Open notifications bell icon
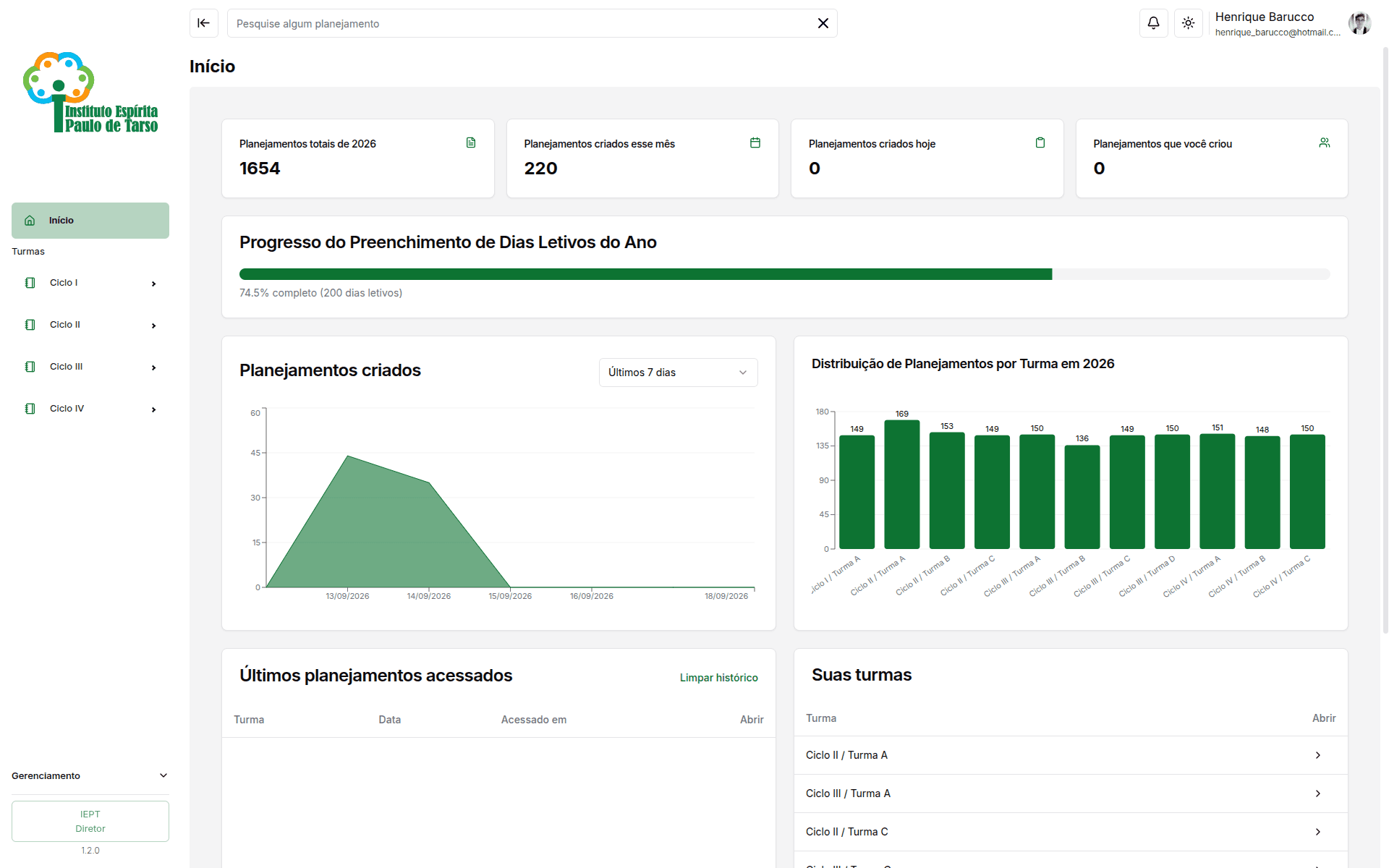The height and width of the screenshot is (868, 1389). [x=1153, y=23]
